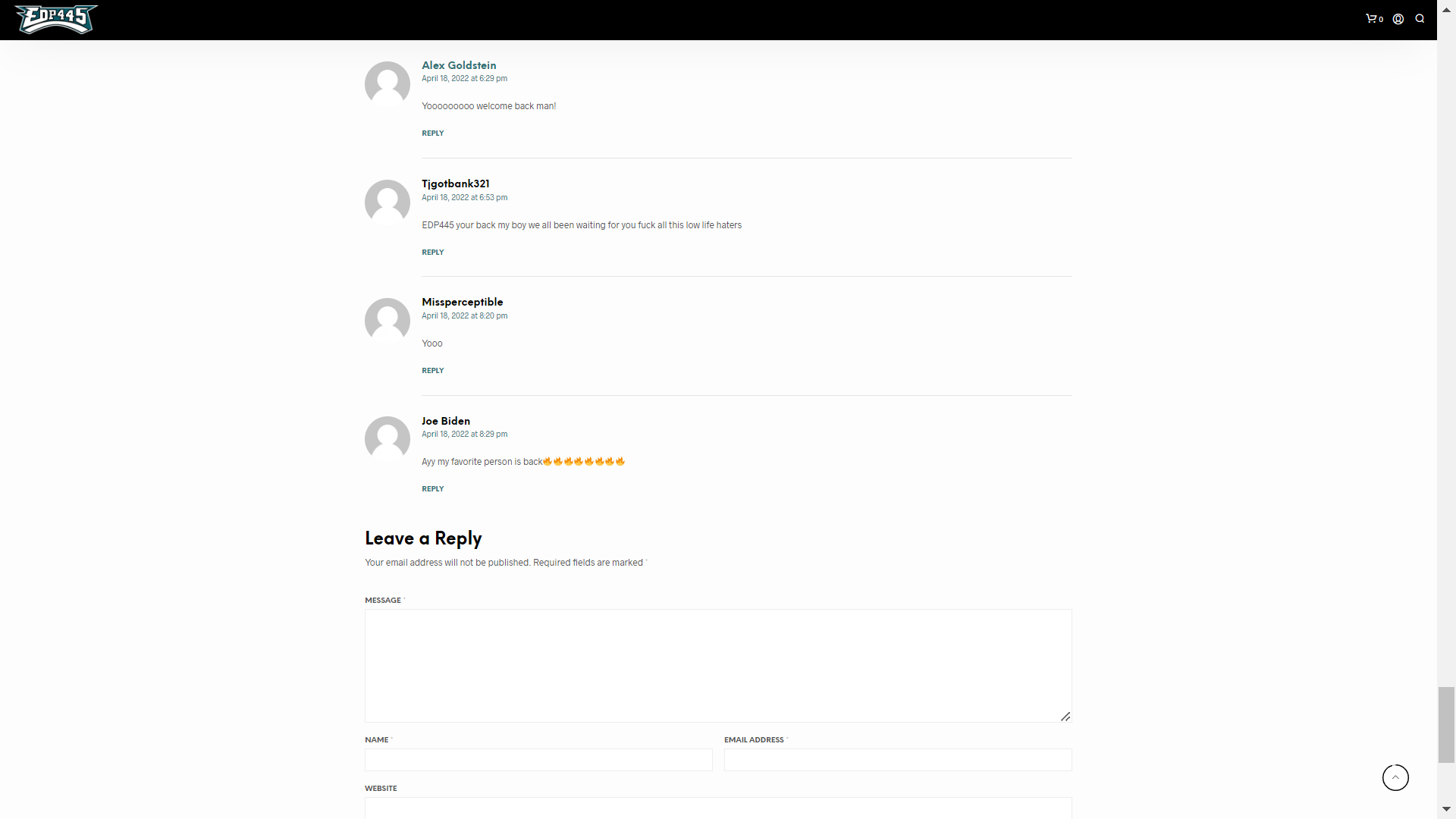The width and height of the screenshot is (1456, 819).
Task: Focus the Message text area
Action: pyautogui.click(x=718, y=666)
